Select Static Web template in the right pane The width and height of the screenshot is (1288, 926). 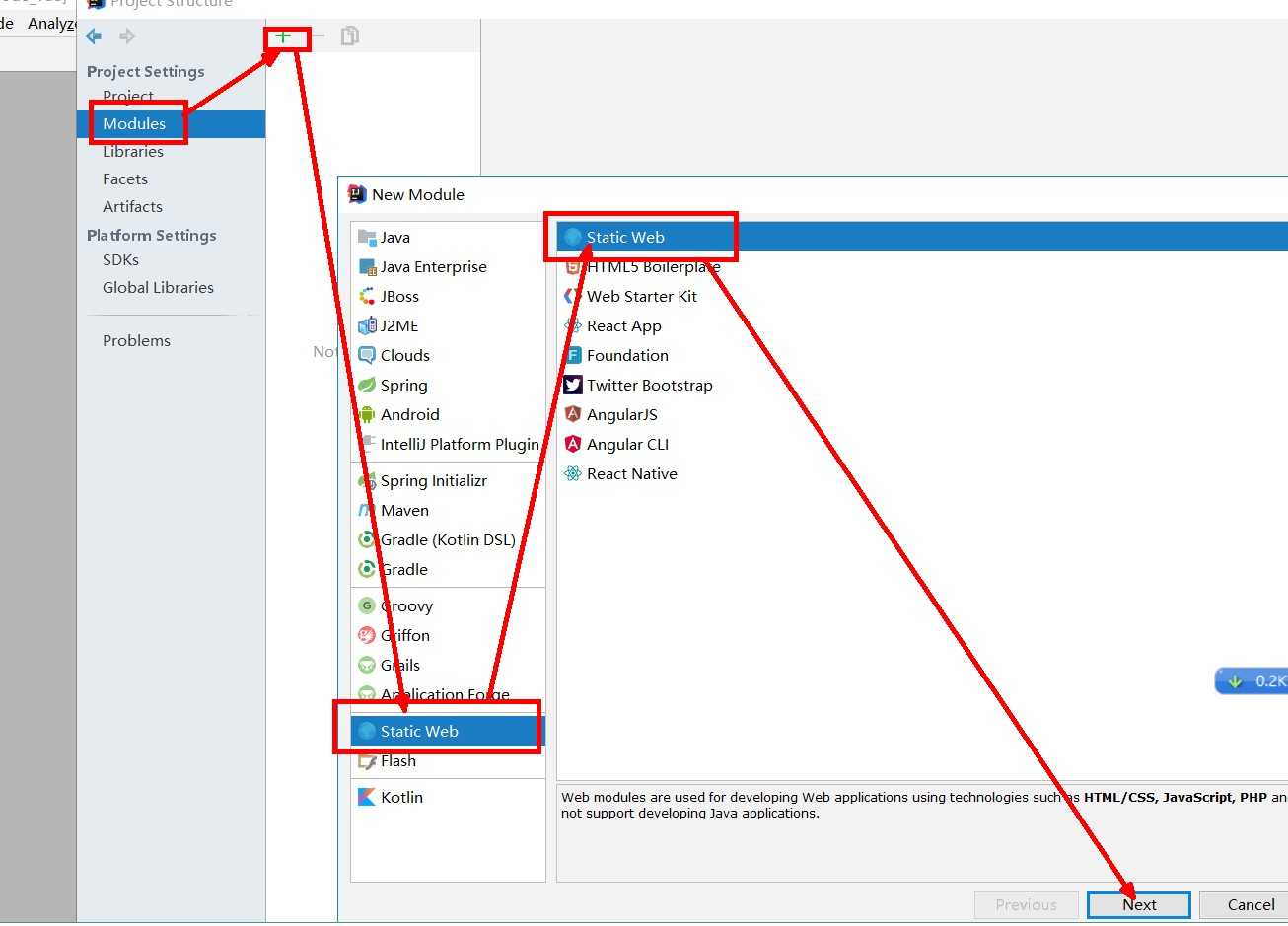point(922,237)
